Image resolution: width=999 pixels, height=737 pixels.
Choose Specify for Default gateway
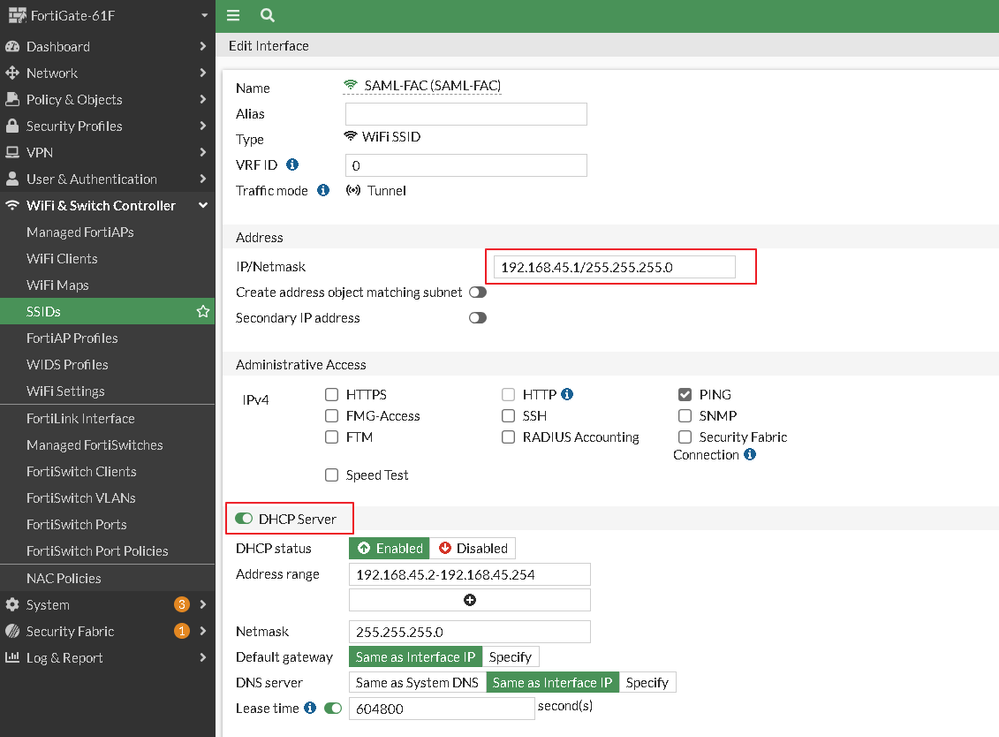(x=510, y=657)
